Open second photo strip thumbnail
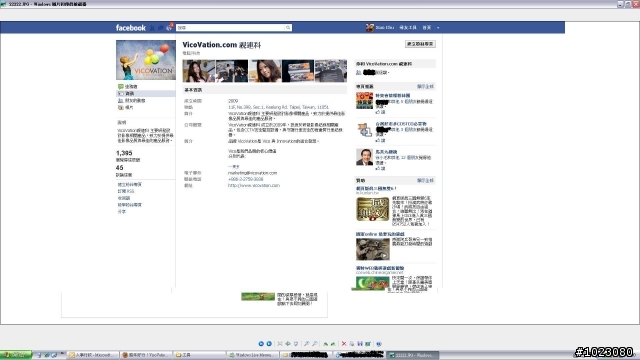Viewport: 640px width, 360px height. pos(232,71)
